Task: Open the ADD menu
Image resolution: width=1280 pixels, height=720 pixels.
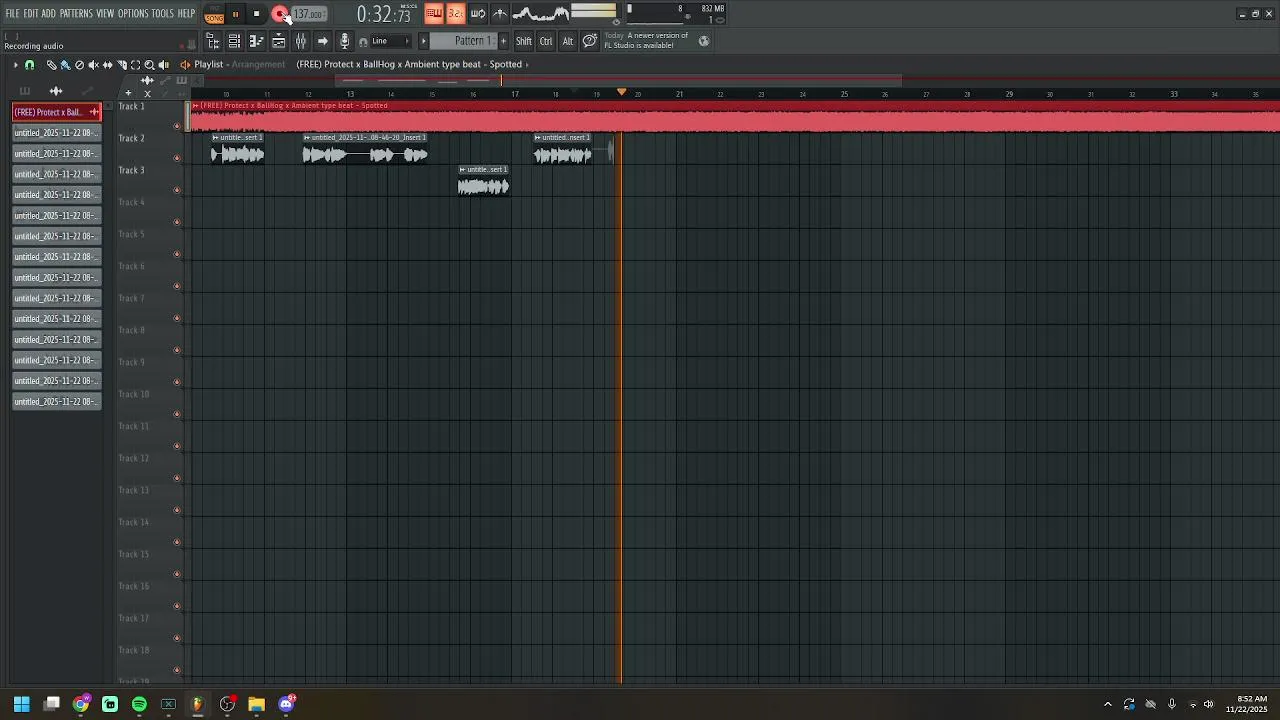Action: click(x=49, y=14)
